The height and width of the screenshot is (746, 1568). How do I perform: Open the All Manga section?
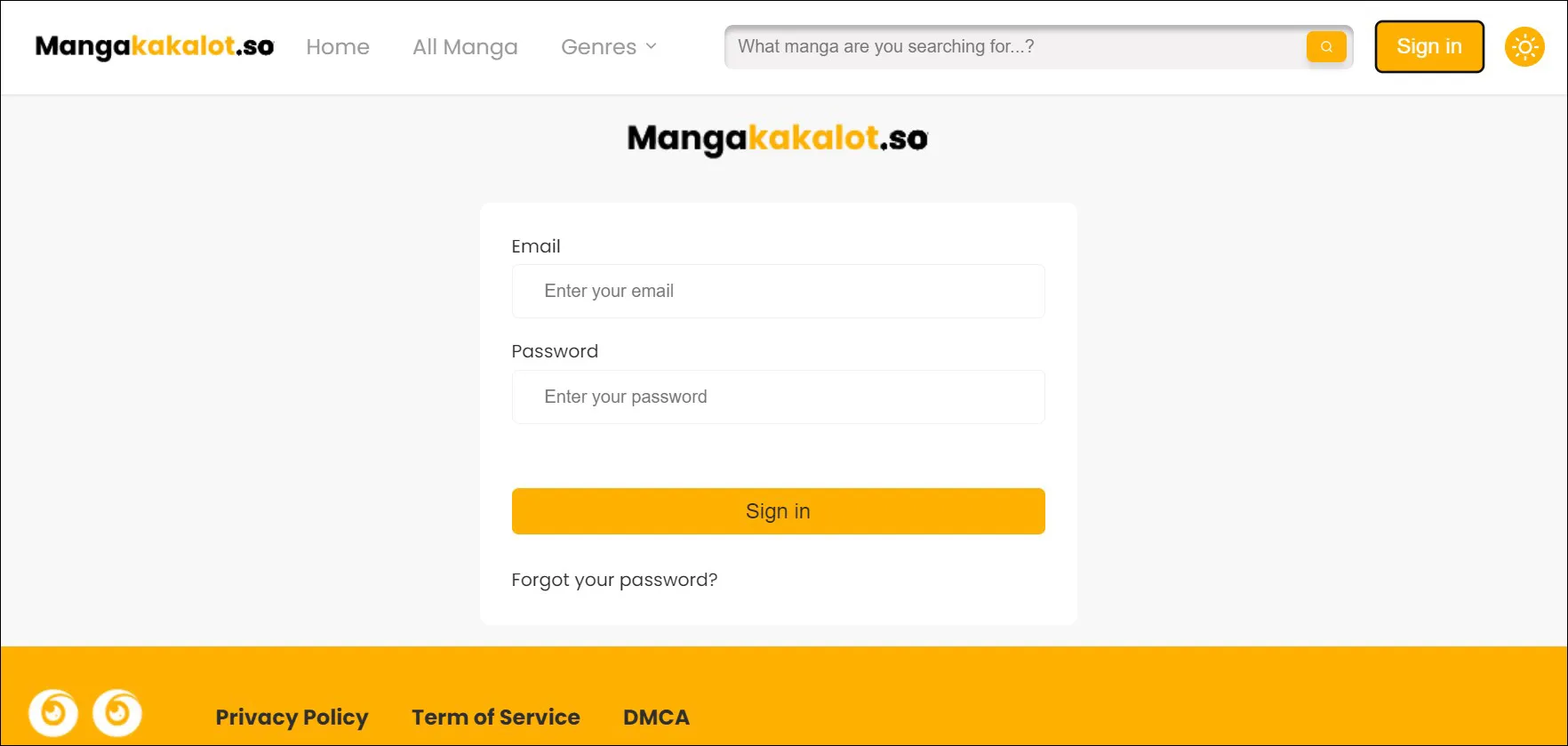[x=465, y=47]
